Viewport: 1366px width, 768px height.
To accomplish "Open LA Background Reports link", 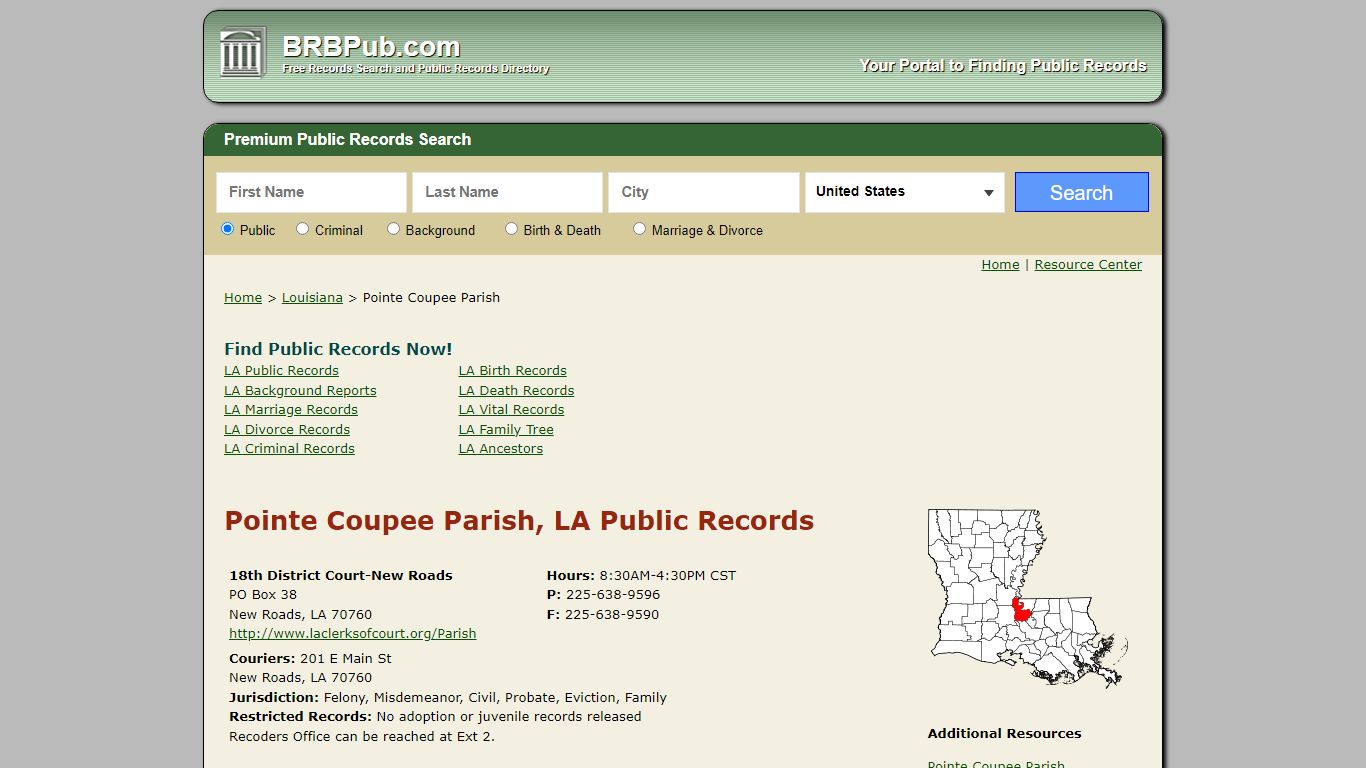I will (x=300, y=391).
